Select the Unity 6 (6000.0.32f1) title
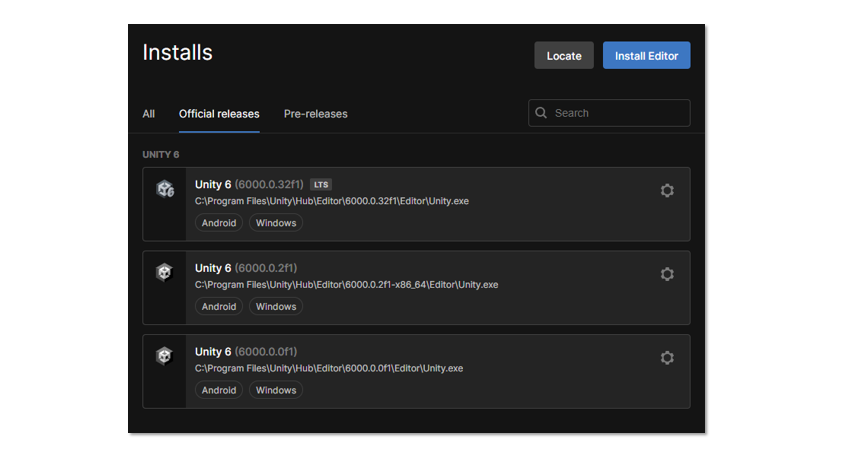 click(x=249, y=184)
